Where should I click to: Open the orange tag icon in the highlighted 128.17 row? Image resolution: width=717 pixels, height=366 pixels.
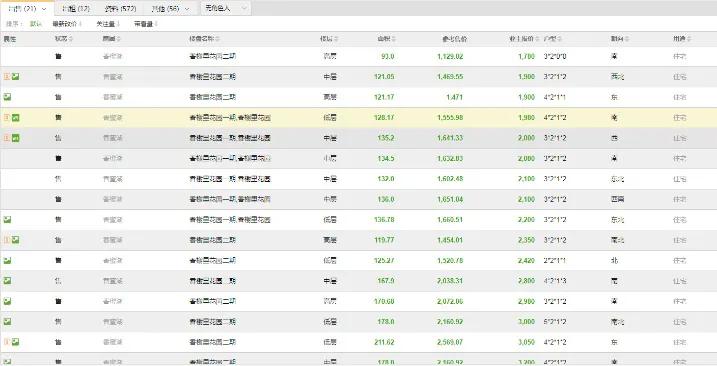click(7, 118)
